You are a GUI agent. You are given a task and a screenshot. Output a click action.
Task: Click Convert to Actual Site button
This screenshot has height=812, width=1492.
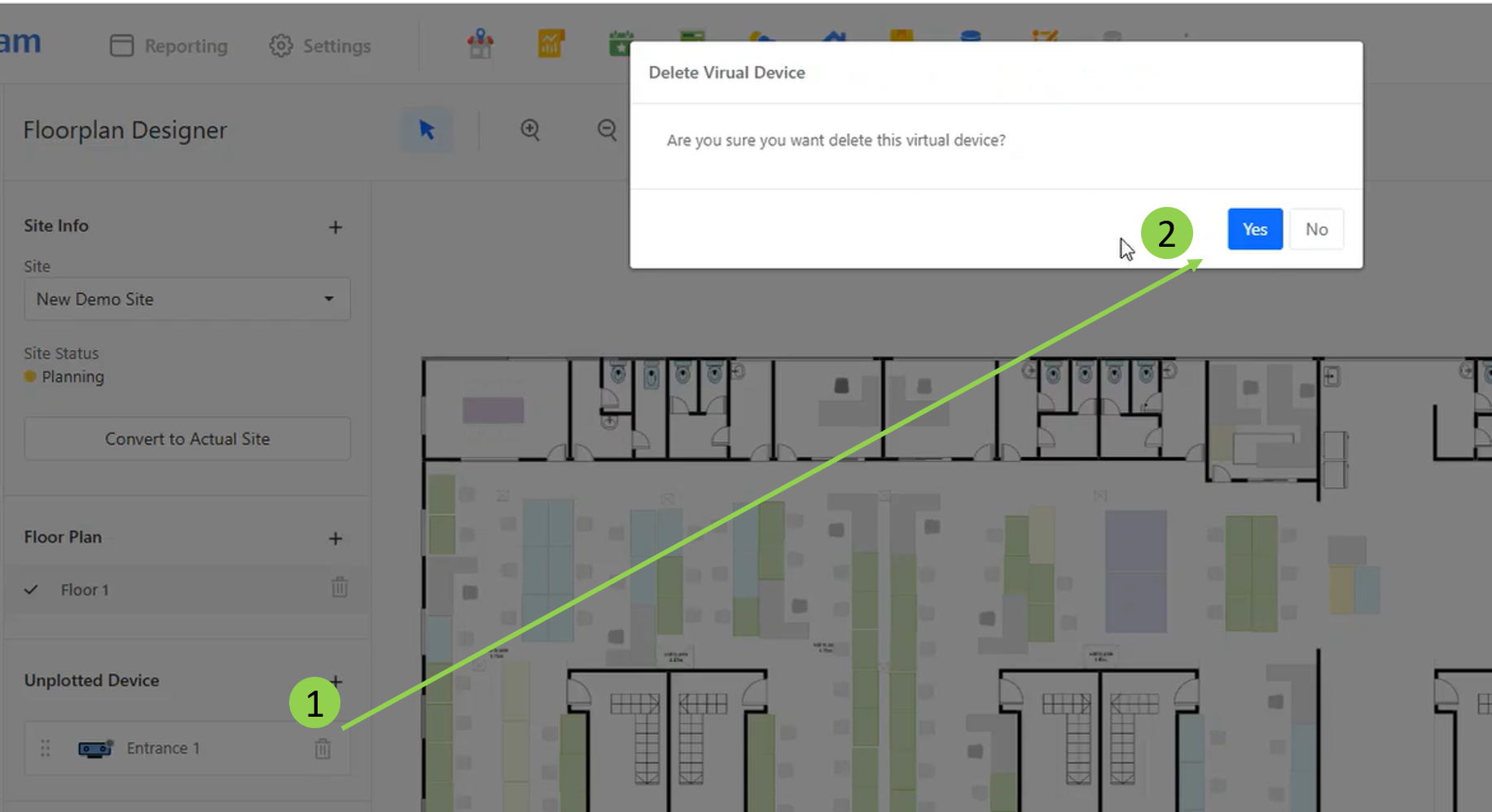(187, 439)
